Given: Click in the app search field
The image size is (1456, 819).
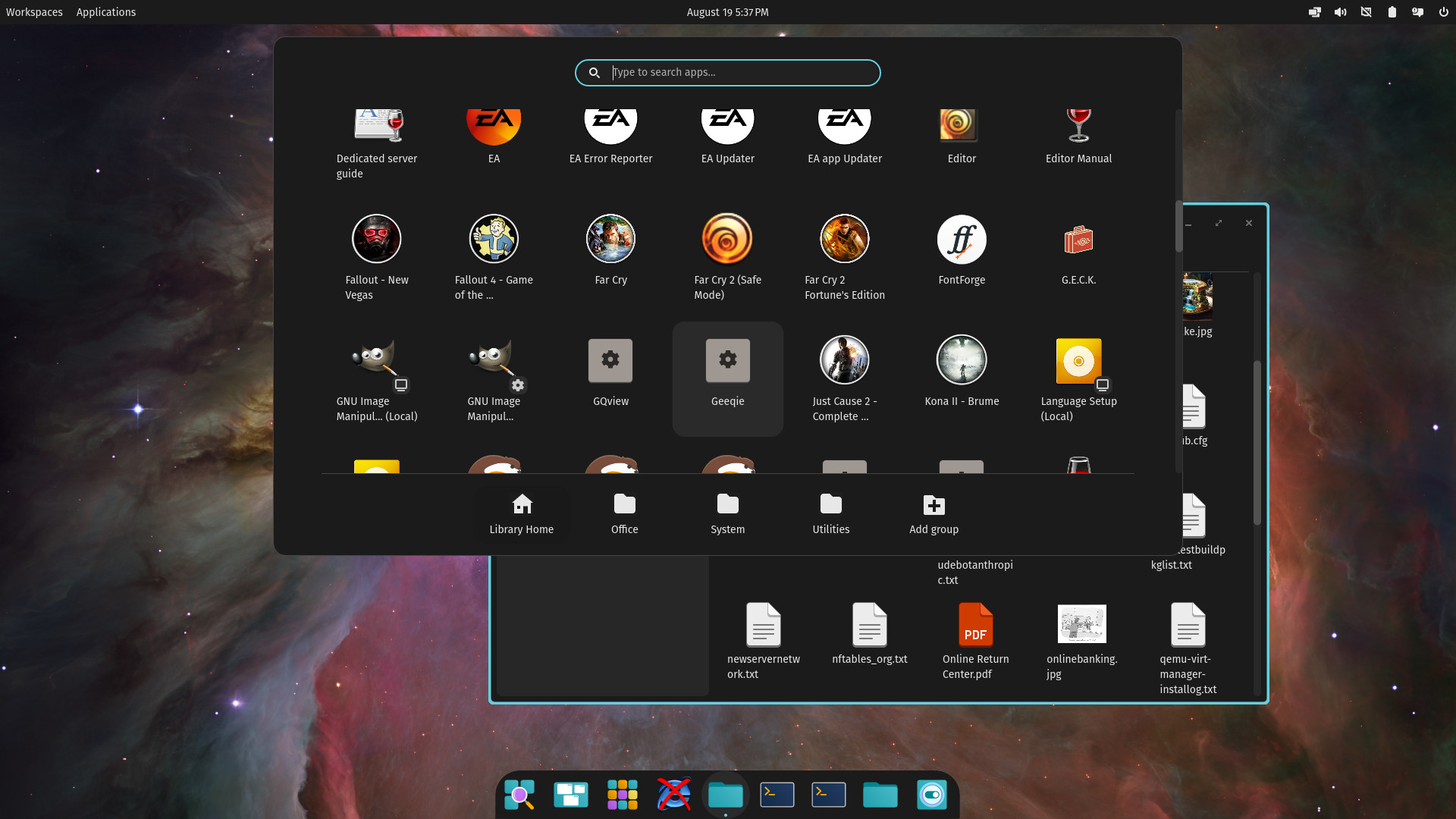Looking at the screenshot, I should (727, 73).
